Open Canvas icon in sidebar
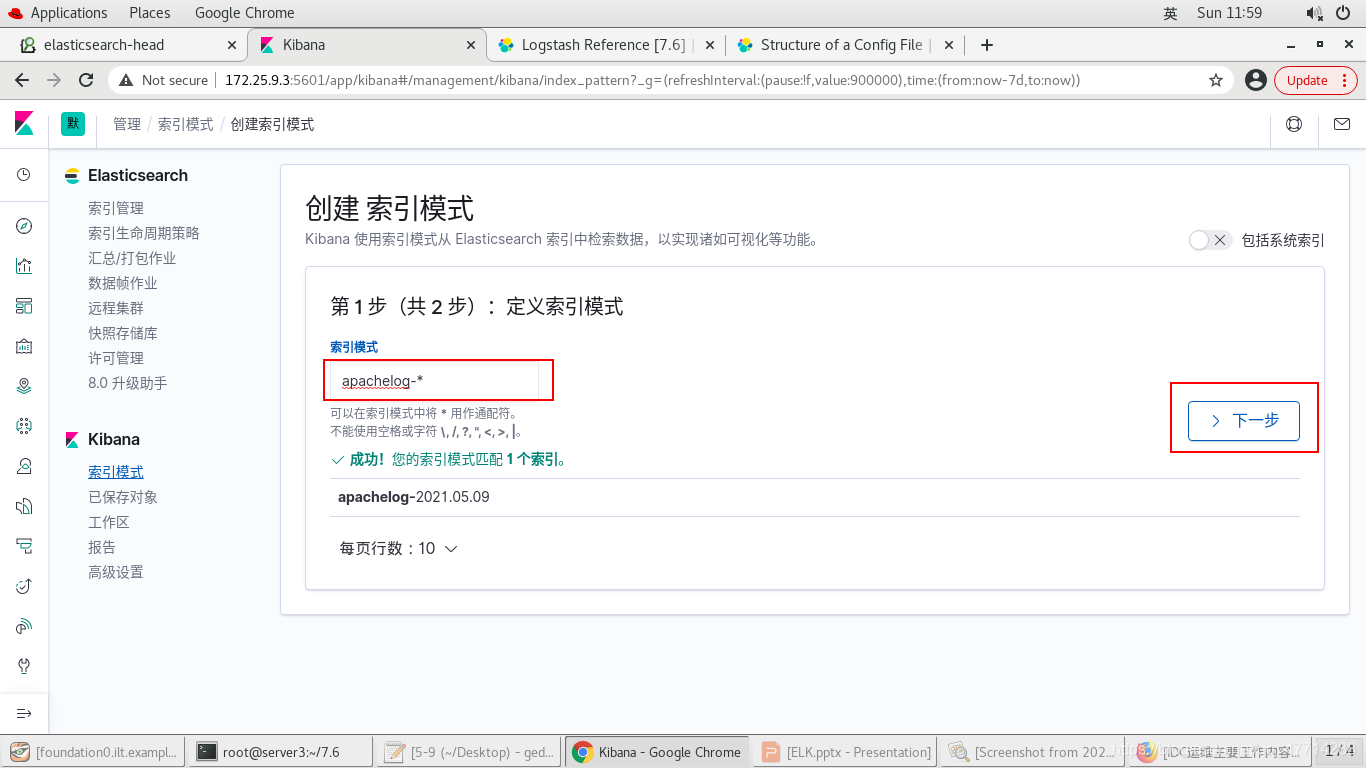Screen dimensions: 1366x768 [24, 346]
